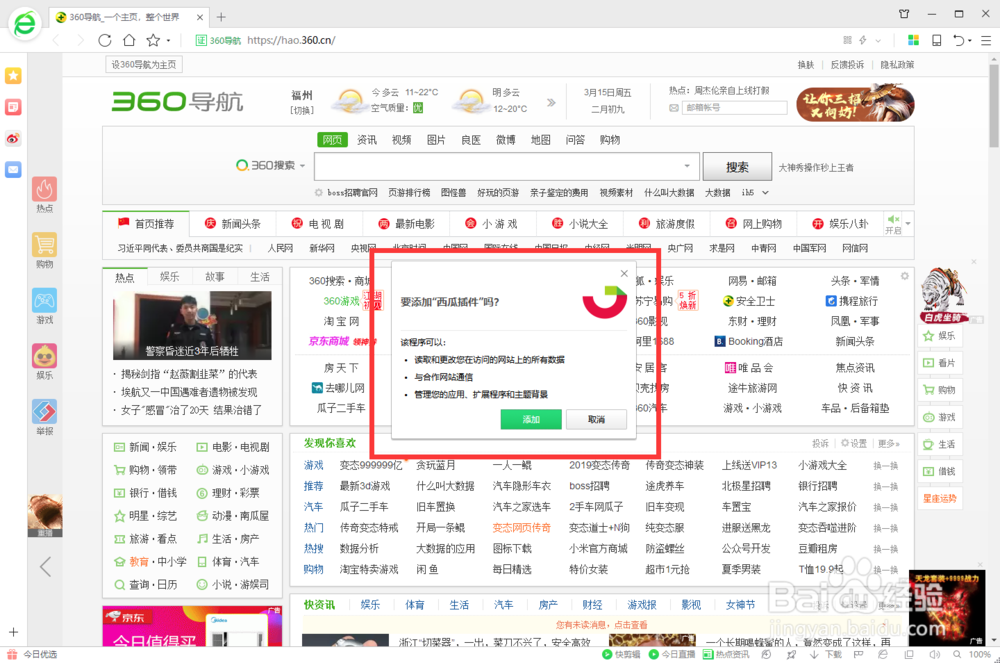Bookmark page with star icon

[x=152, y=40]
